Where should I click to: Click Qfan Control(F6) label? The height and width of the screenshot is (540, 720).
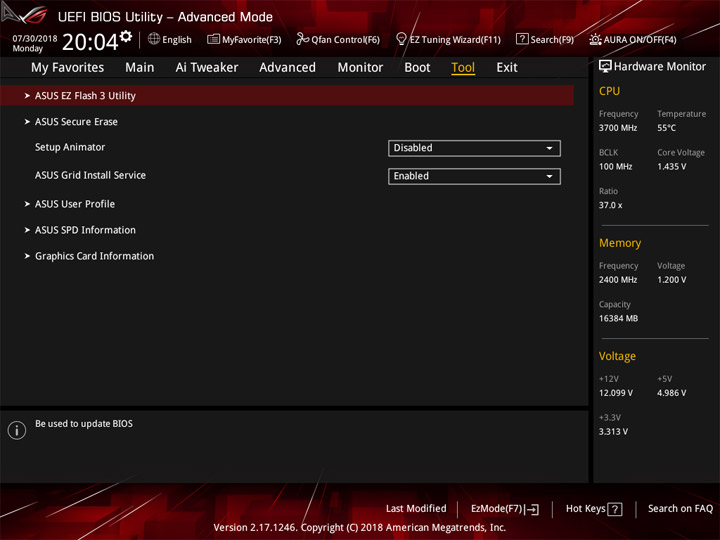point(345,39)
